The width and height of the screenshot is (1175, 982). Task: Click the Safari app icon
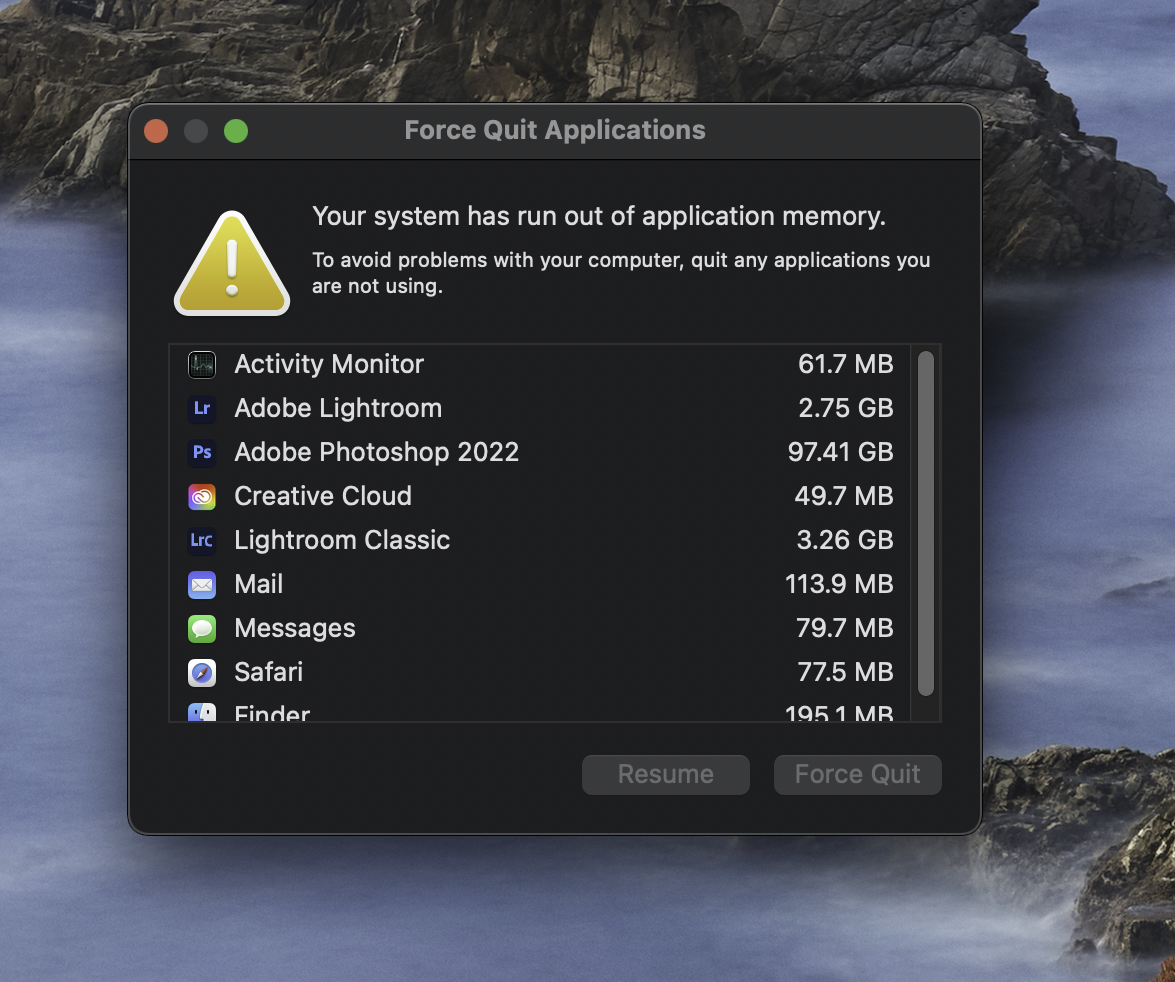[x=202, y=672]
